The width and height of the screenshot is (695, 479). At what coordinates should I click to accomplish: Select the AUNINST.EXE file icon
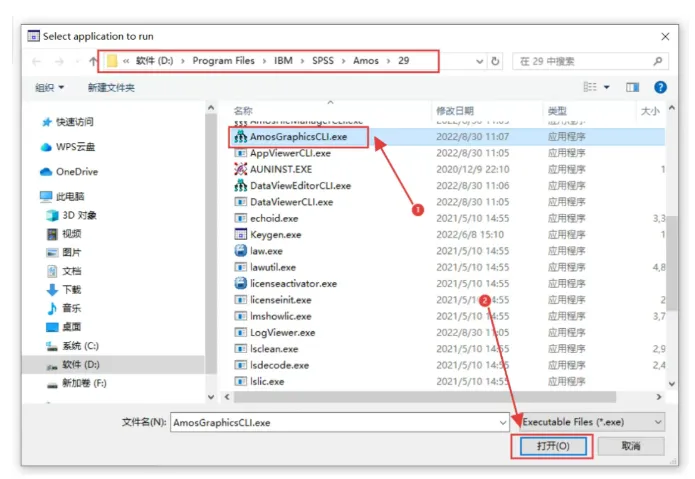tap(241, 169)
